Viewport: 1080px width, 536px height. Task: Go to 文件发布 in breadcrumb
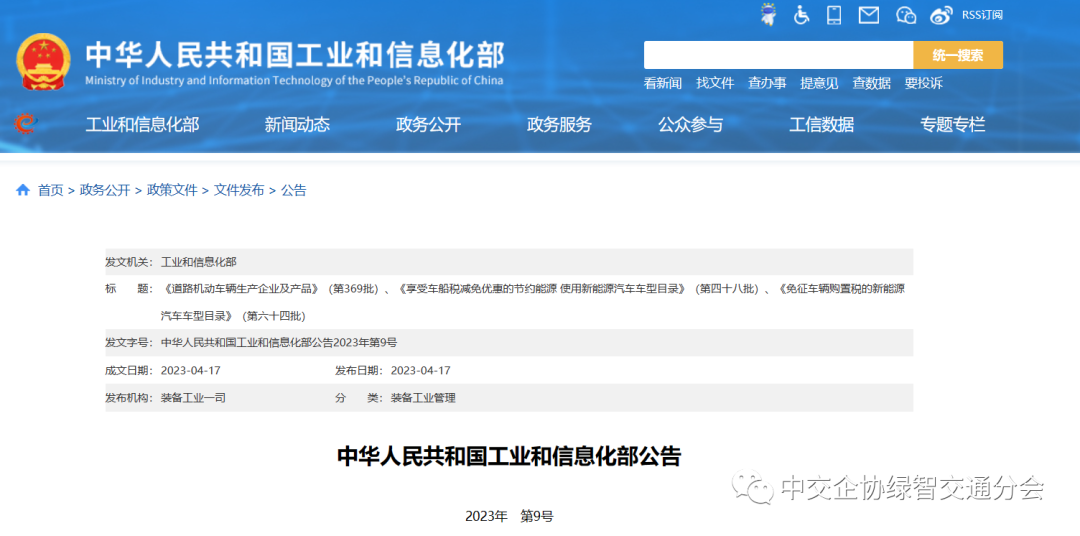(239, 191)
